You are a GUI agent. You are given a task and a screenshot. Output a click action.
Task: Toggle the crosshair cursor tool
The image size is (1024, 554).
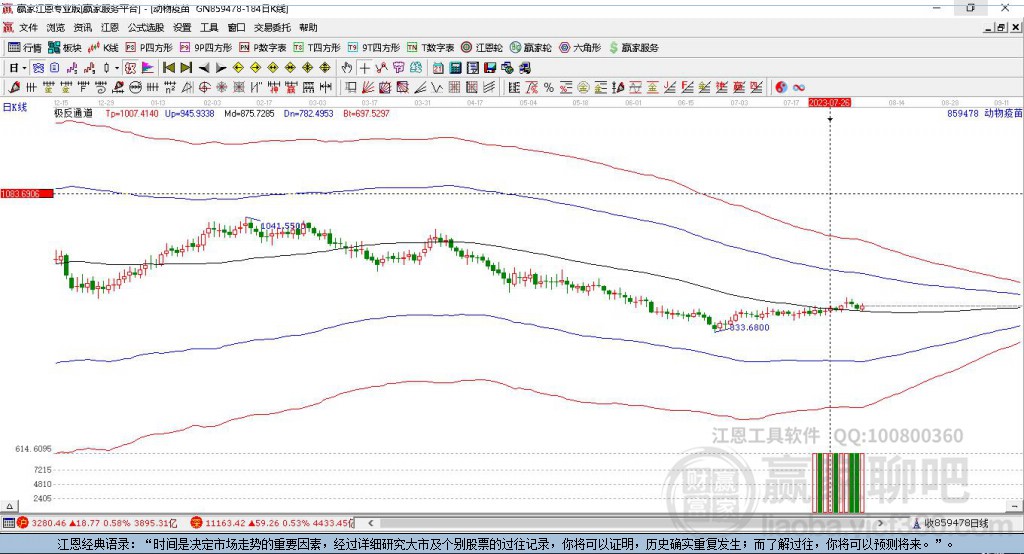pos(364,68)
